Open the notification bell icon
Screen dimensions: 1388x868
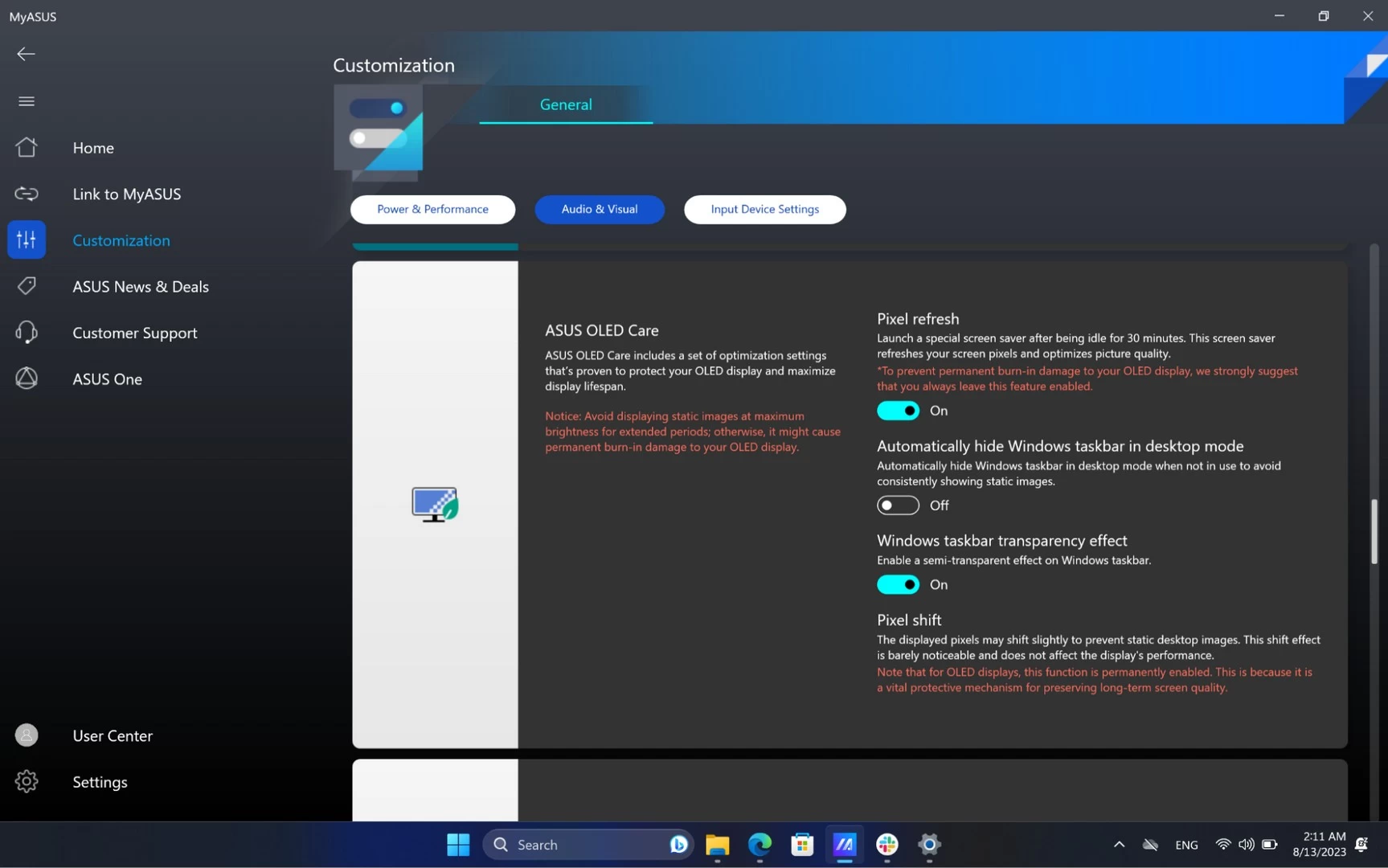point(1361,845)
